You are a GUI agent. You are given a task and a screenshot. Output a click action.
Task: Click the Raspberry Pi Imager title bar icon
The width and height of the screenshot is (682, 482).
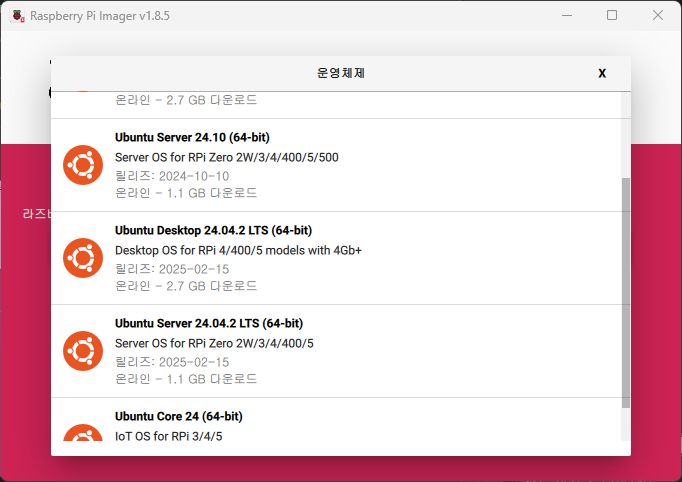coord(18,16)
